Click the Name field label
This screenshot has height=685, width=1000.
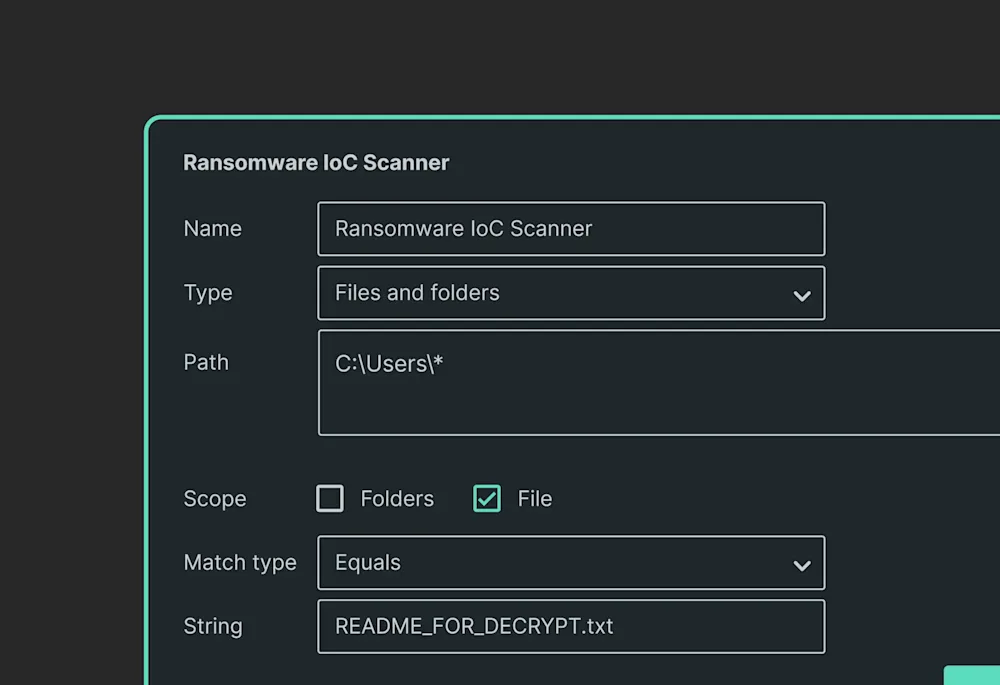click(x=212, y=229)
